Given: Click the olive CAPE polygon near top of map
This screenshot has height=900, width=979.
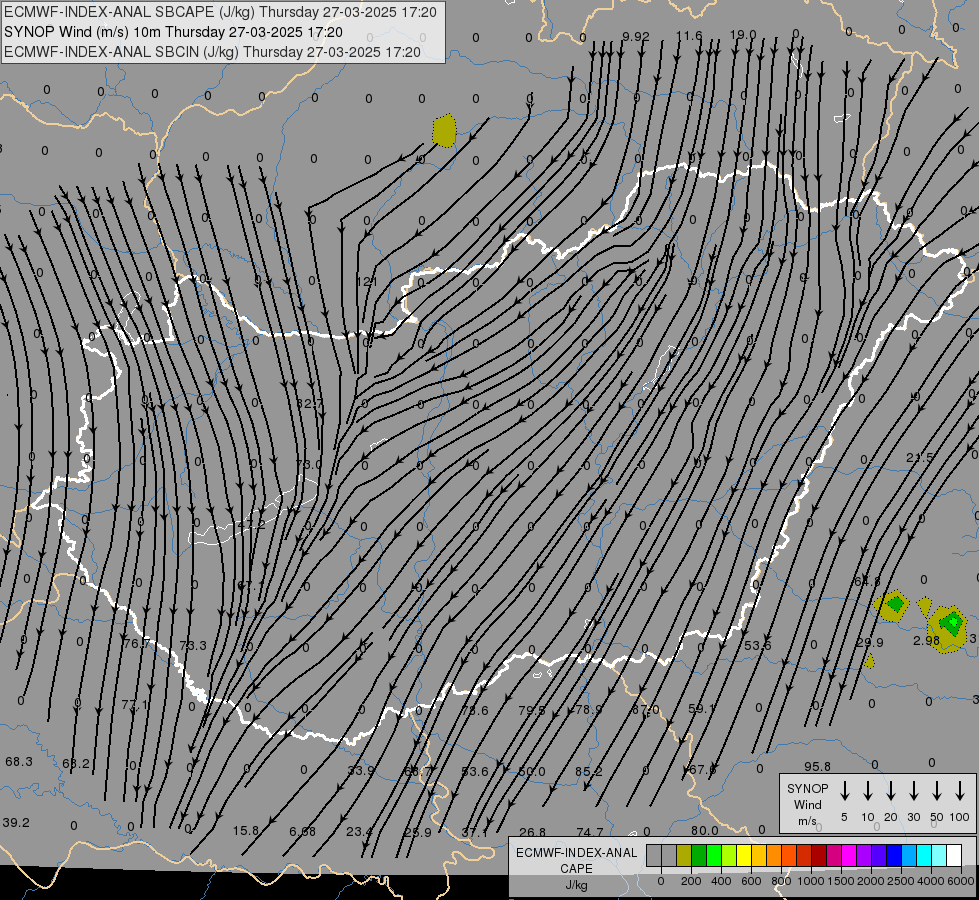Looking at the screenshot, I should point(444,131).
